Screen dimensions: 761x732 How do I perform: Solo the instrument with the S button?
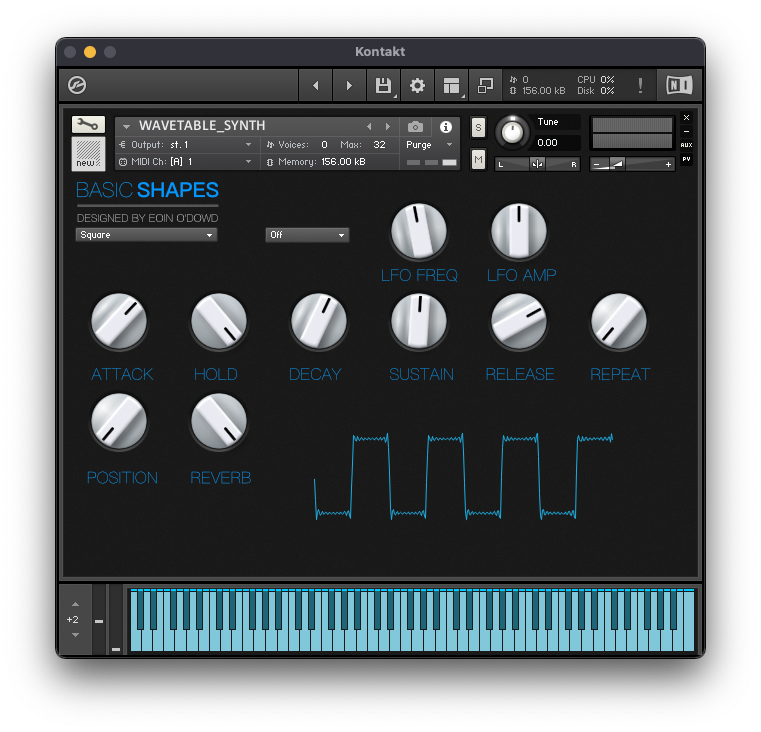point(478,128)
